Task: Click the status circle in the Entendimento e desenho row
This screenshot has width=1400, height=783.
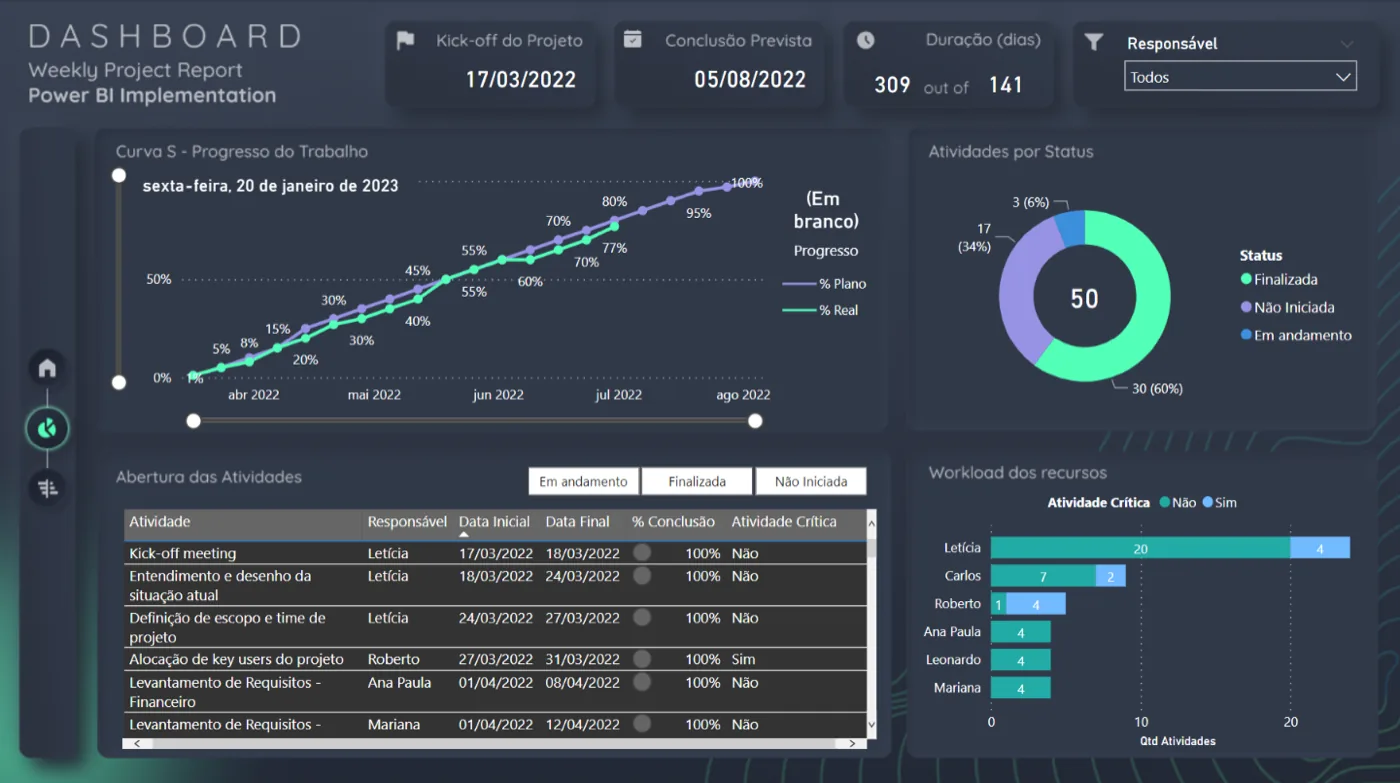Action: click(x=642, y=575)
